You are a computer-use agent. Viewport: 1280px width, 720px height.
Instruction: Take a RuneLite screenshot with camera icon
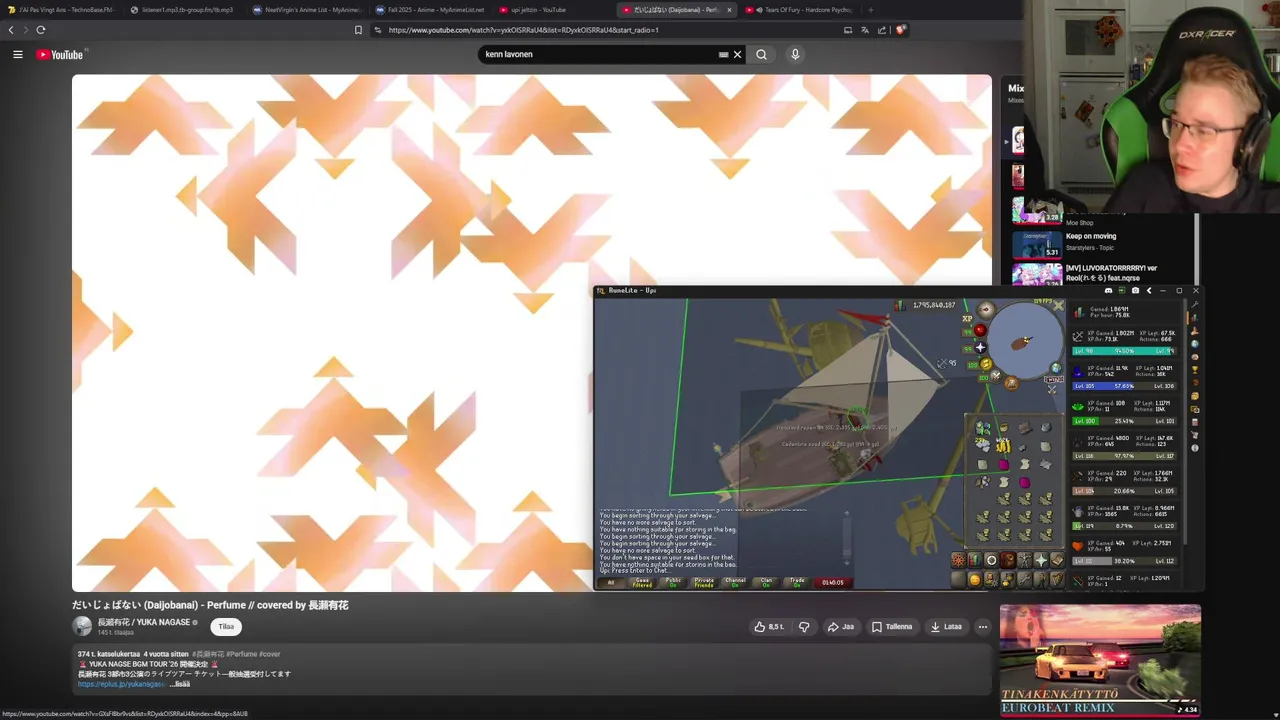pos(1135,291)
